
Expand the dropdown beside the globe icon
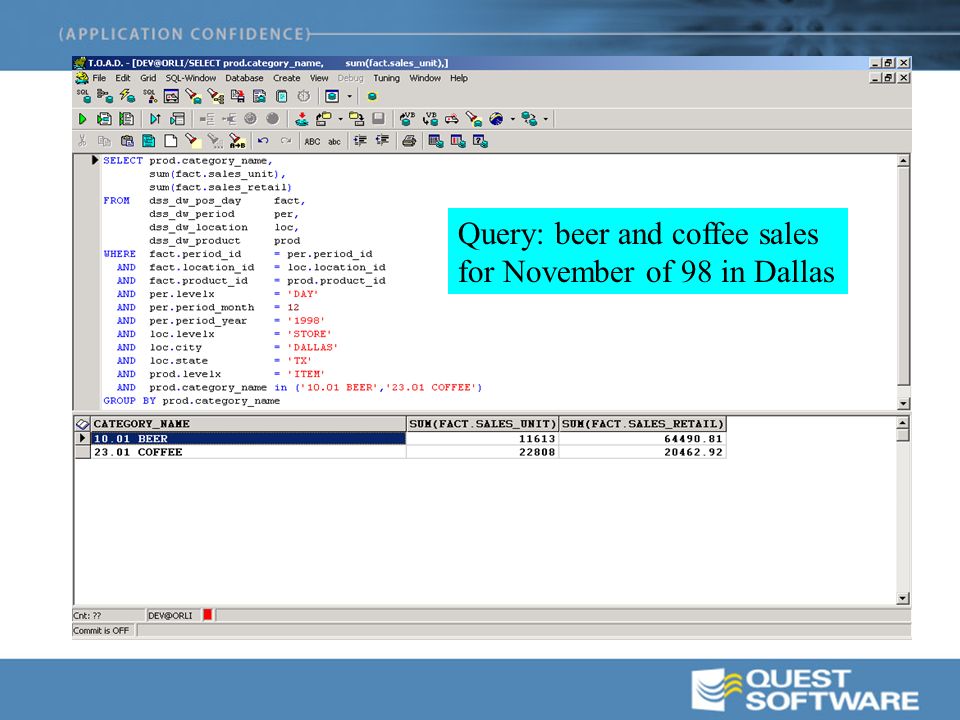512,119
